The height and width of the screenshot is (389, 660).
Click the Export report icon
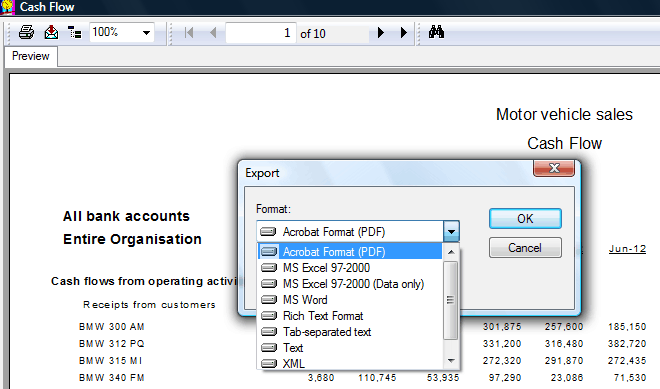[51, 32]
